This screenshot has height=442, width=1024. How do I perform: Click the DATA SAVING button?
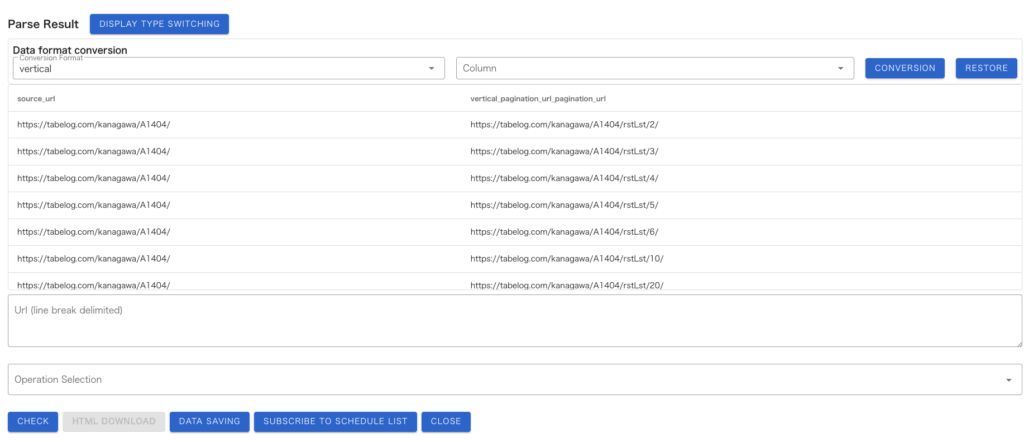tap(210, 422)
